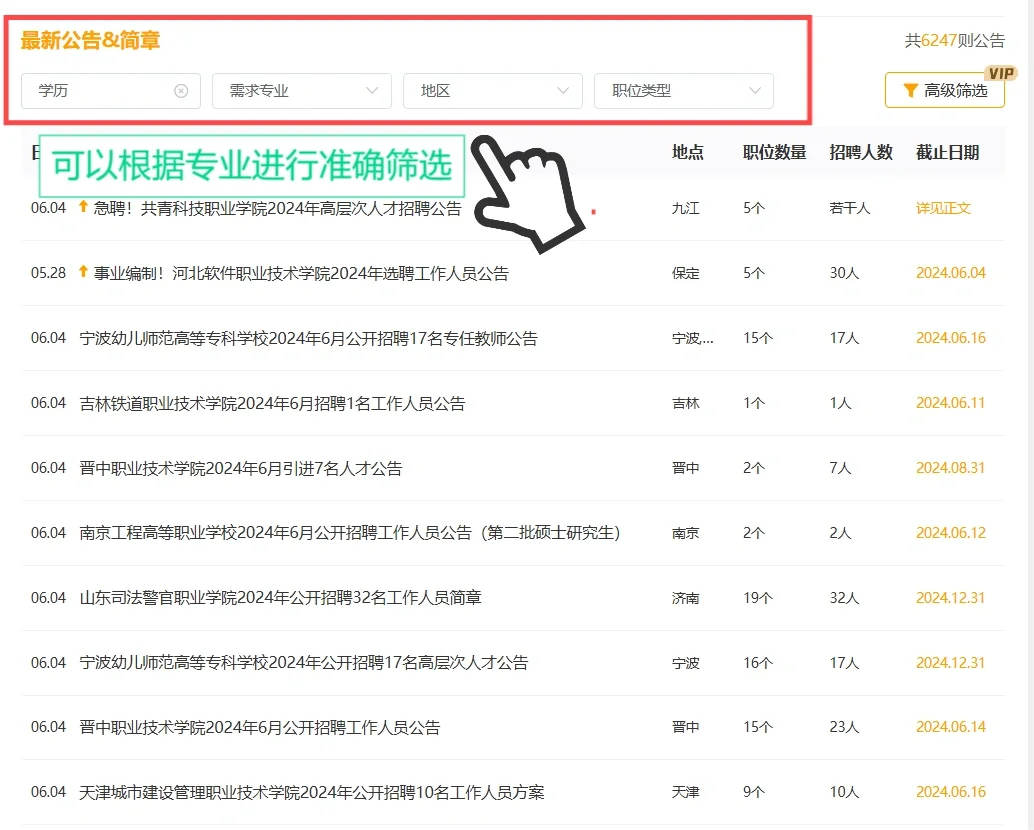The image size is (1034, 830).
Task: Click the 职位数量 column header
Action: click(x=775, y=152)
